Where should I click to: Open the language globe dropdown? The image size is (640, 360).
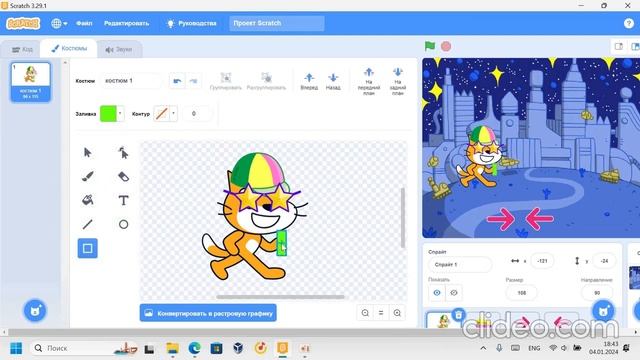[59, 23]
